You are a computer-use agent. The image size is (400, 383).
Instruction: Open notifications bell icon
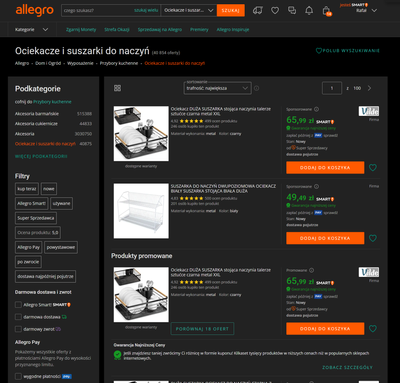tap(309, 11)
